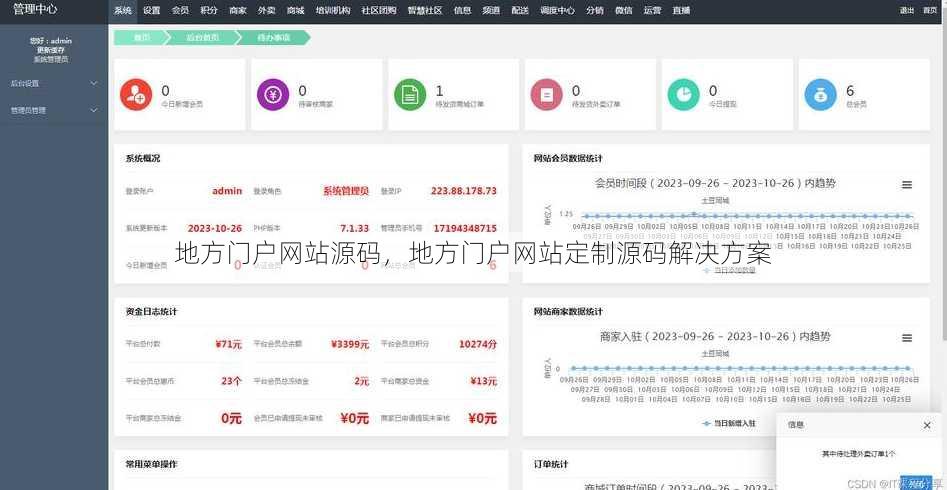Click the 管理中心 logo title
Screen dimensions: 947x490
(x=35, y=10)
